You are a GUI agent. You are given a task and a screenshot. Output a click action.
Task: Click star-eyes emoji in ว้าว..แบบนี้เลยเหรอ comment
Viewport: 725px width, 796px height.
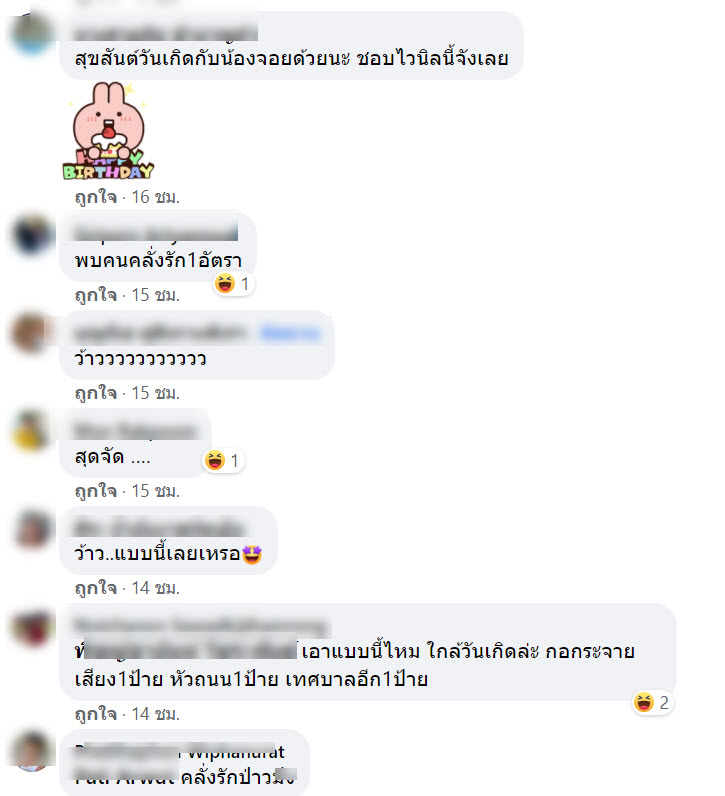click(252, 554)
